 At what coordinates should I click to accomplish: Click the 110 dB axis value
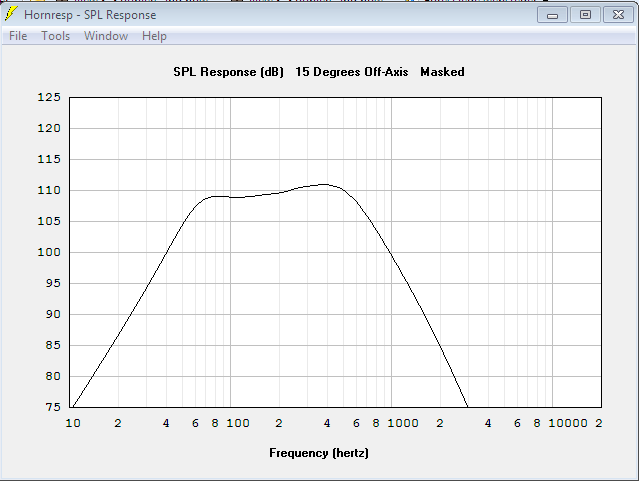[x=49, y=190]
